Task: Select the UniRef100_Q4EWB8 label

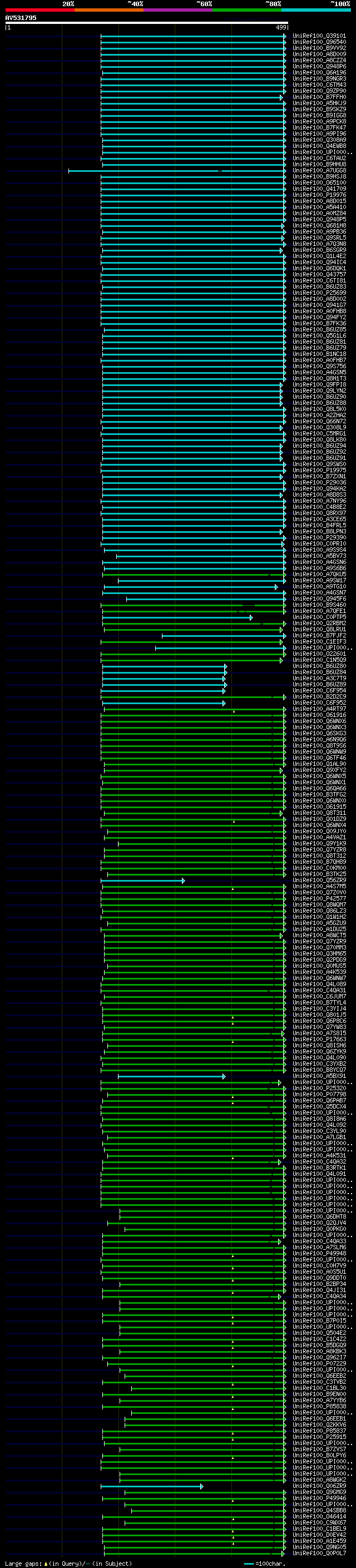Action: 319,146
